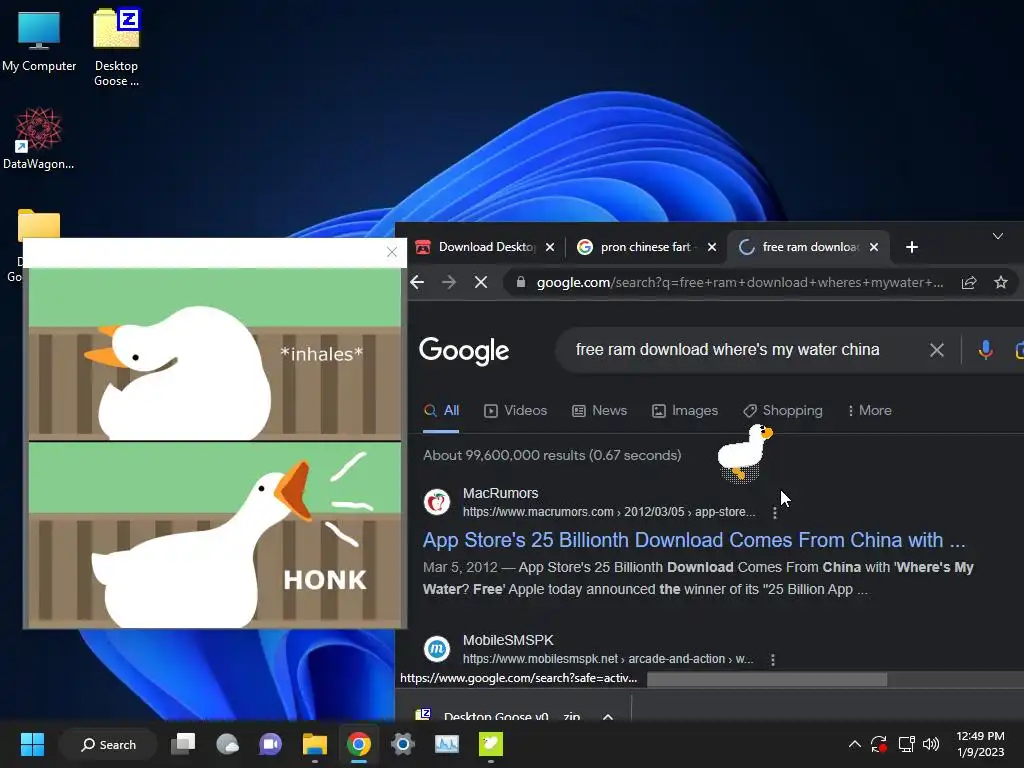Open the Windows Start menu
This screenshot has width=1024, height=768.
(32, 744)
